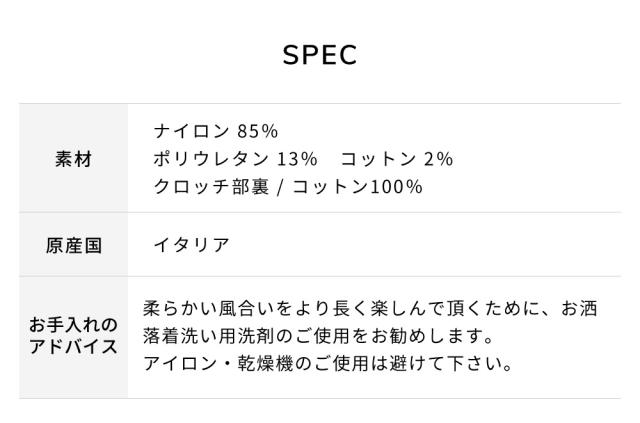This screenshot has height=423, width=640.
Task: Select the 2% value
Action: pos(439,159)
